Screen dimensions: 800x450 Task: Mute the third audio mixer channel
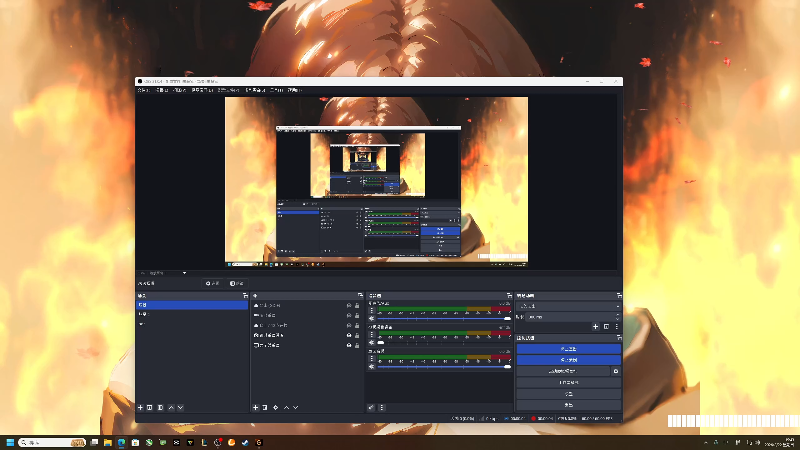pos(372,367)
